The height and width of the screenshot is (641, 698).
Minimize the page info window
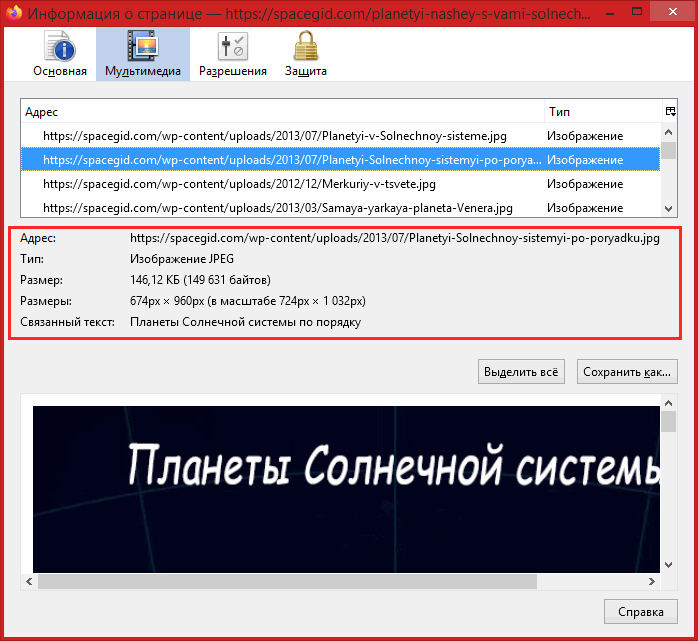click(610, 12)
